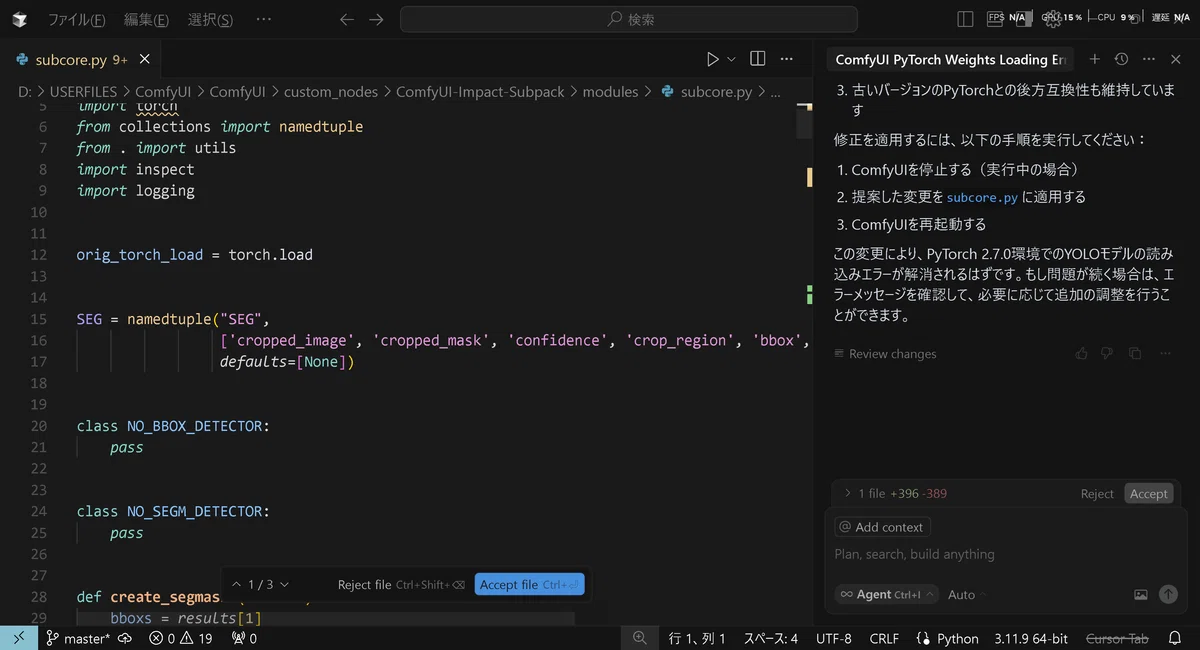1200x650 pixels.
Task: Click Accept file in the diff bar
Action: click(529, 585)
